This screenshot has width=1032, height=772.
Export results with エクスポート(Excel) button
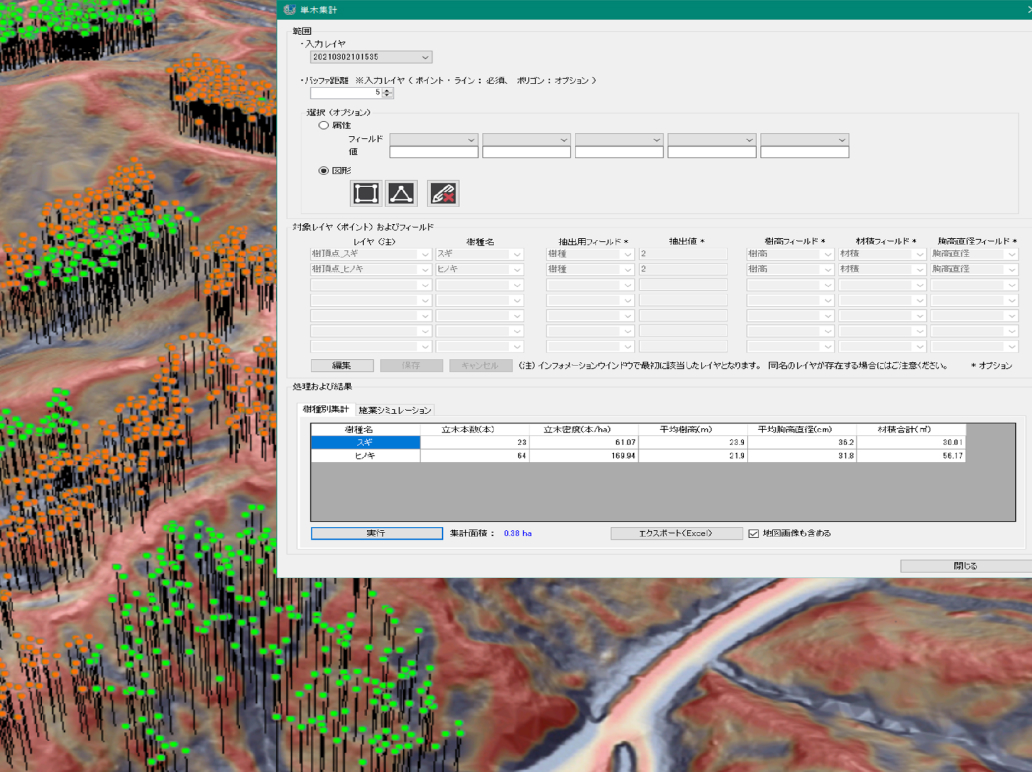676,532
